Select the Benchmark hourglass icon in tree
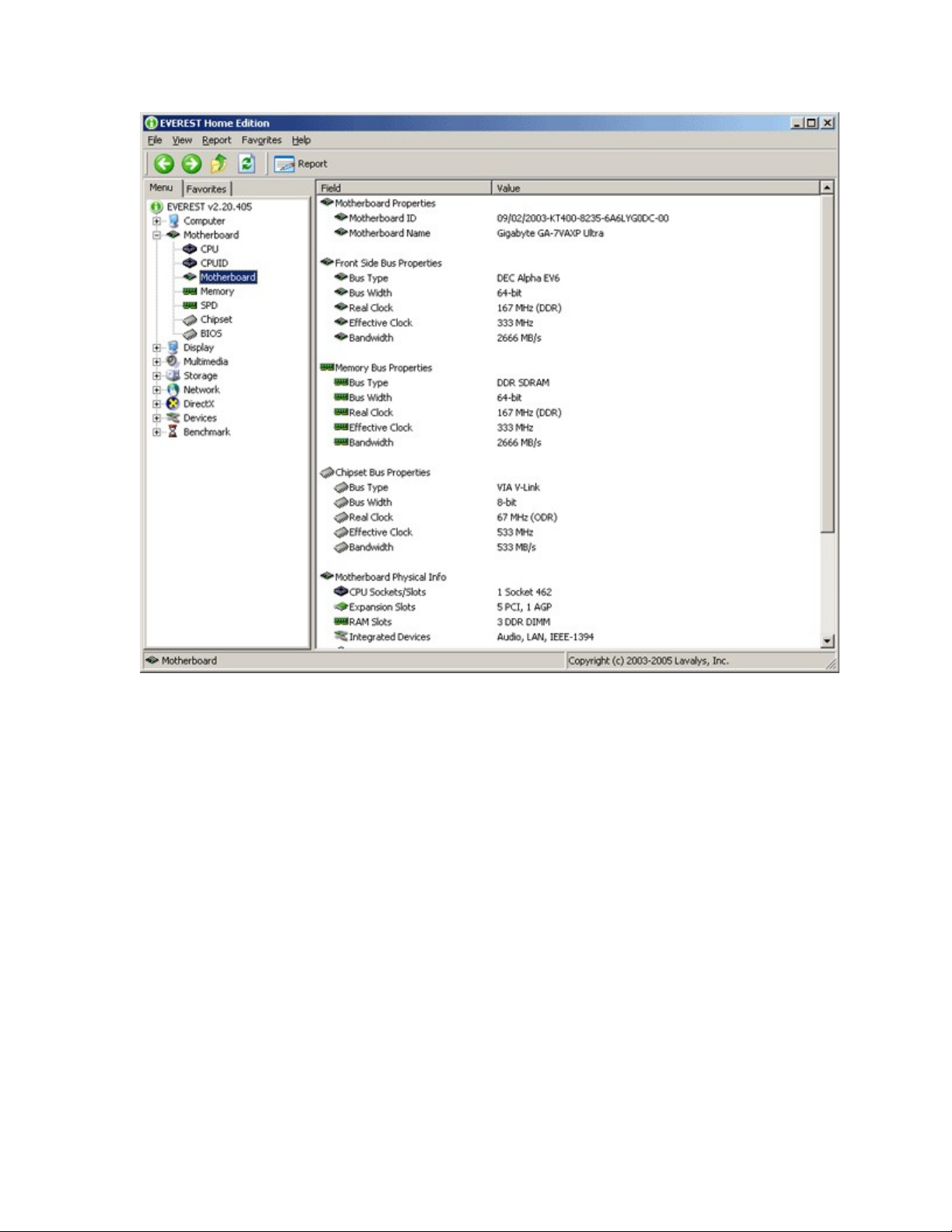Image resolution: width=952 pixels, height=1232 pixels. coord(173,432)
